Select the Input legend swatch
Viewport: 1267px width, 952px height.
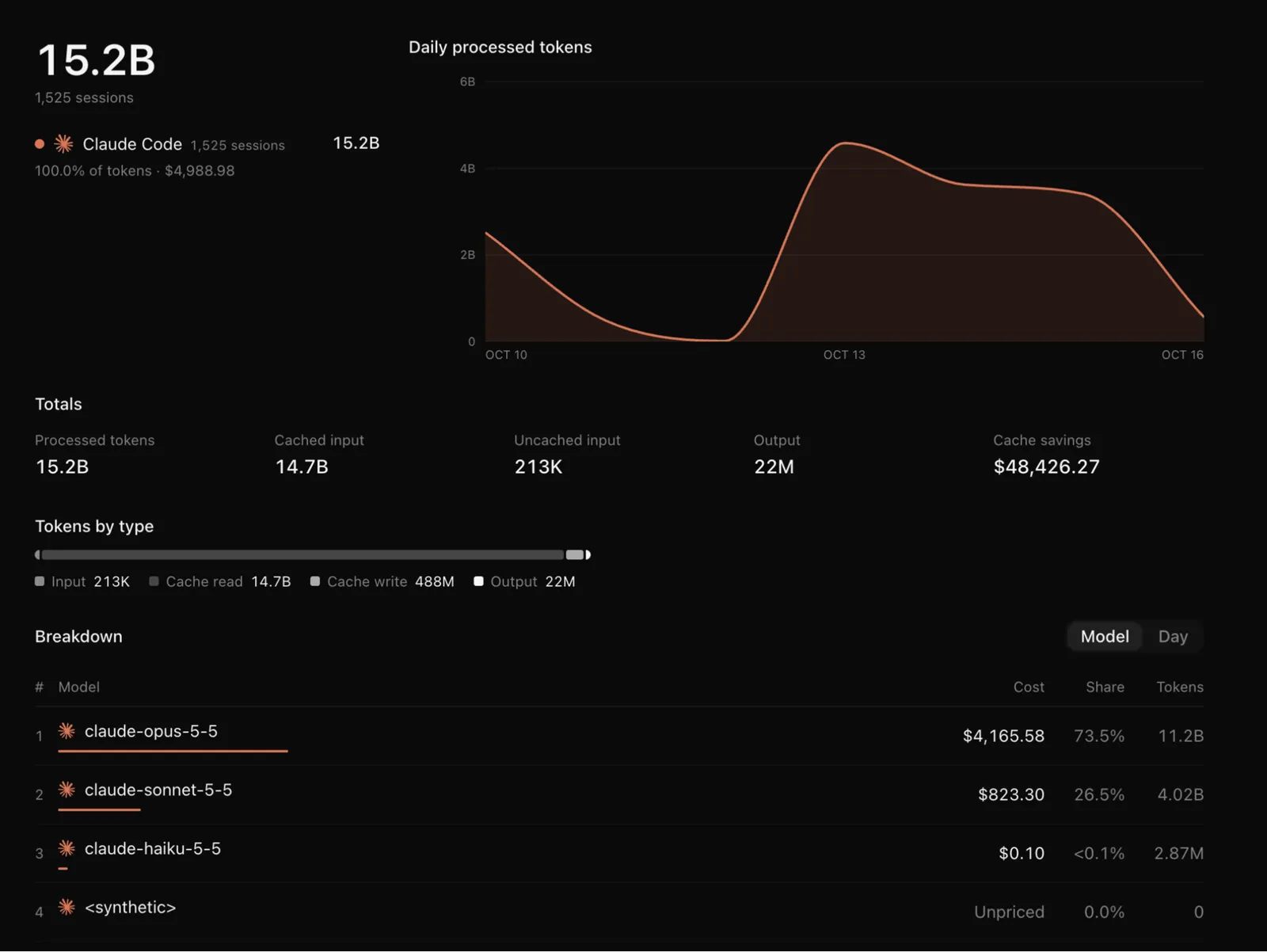pyautogui.click(x=40, y=581)
